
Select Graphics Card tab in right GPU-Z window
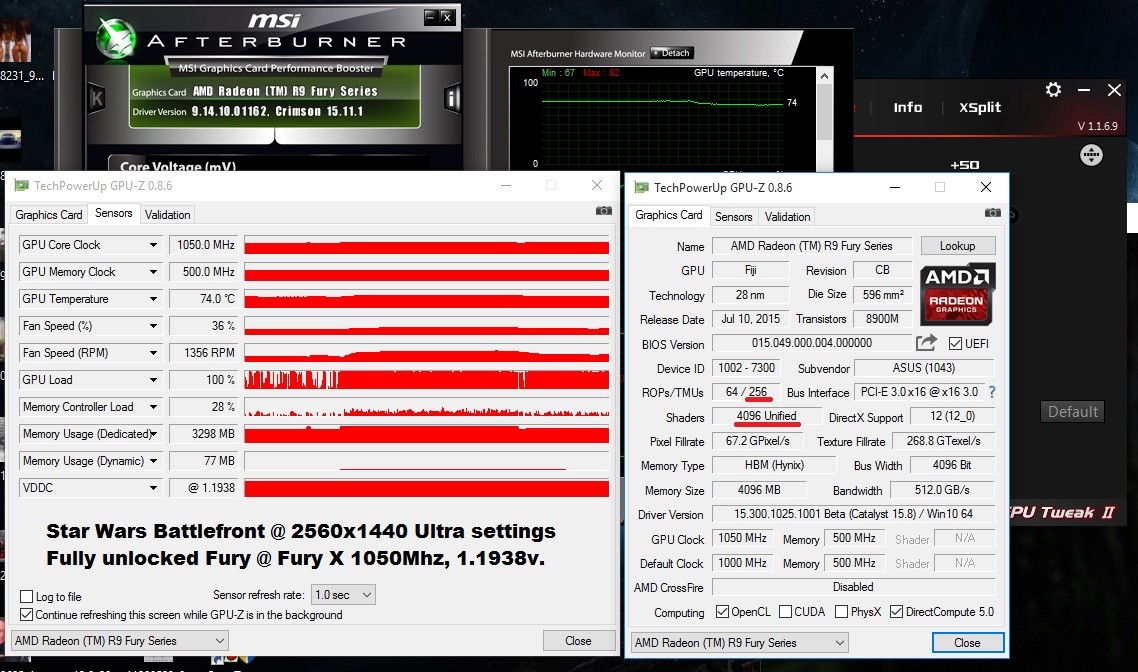coord(668,215)
